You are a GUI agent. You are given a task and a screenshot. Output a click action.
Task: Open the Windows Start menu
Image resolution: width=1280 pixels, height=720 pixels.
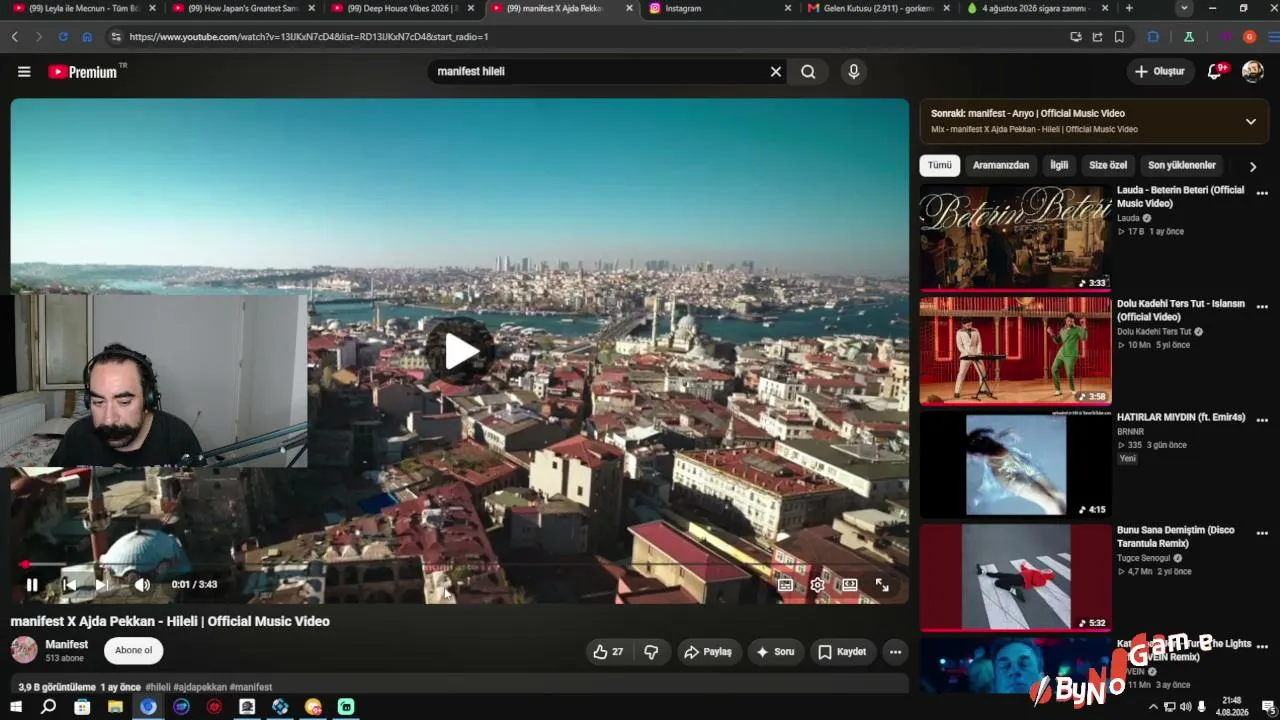coord(16,707)
